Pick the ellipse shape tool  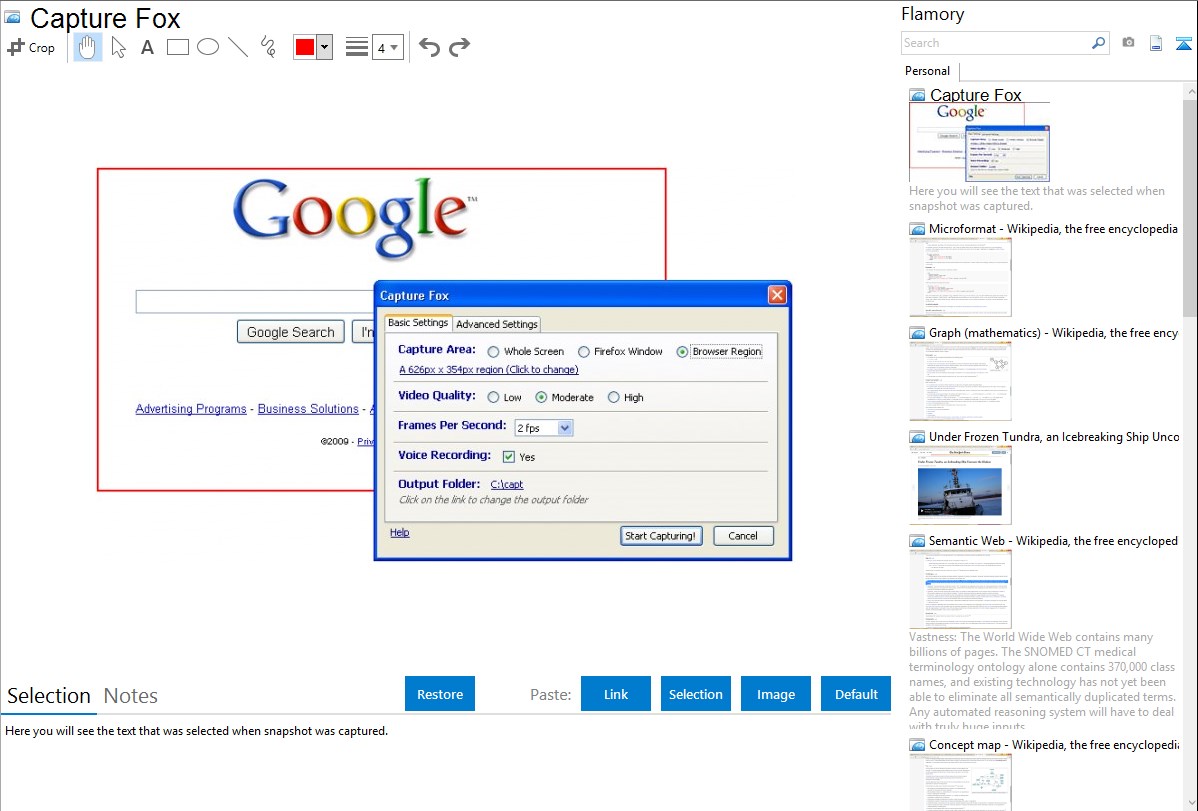[x=208, y=47]
